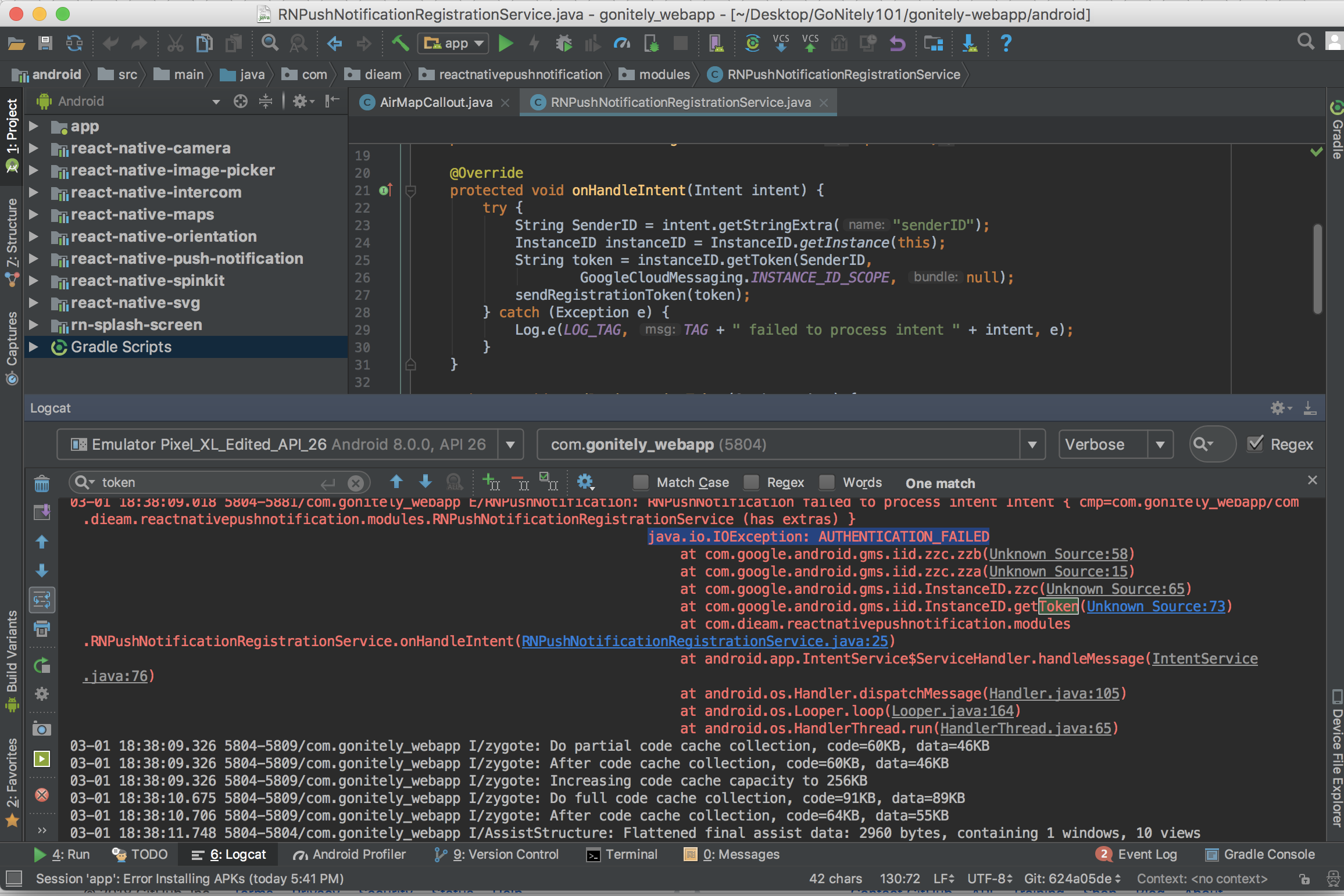Image resolution: width=1344 pixels, height=896 pixels.
Task: Click the Clear logcat trash icon
Action: click(x=42, y=483)
